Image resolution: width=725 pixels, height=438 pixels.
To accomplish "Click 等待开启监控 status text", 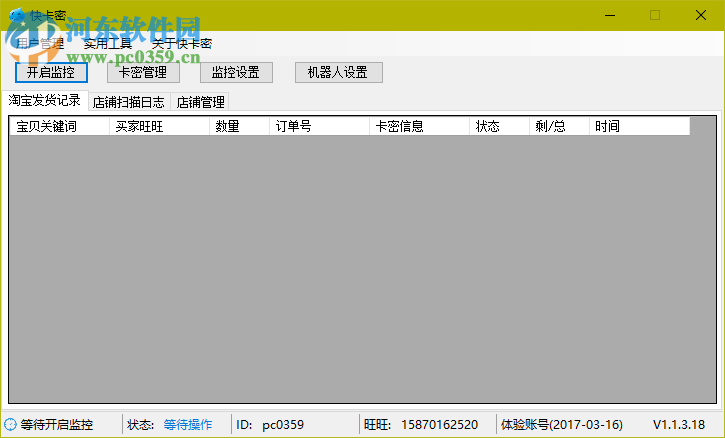I will pos(57,425).
